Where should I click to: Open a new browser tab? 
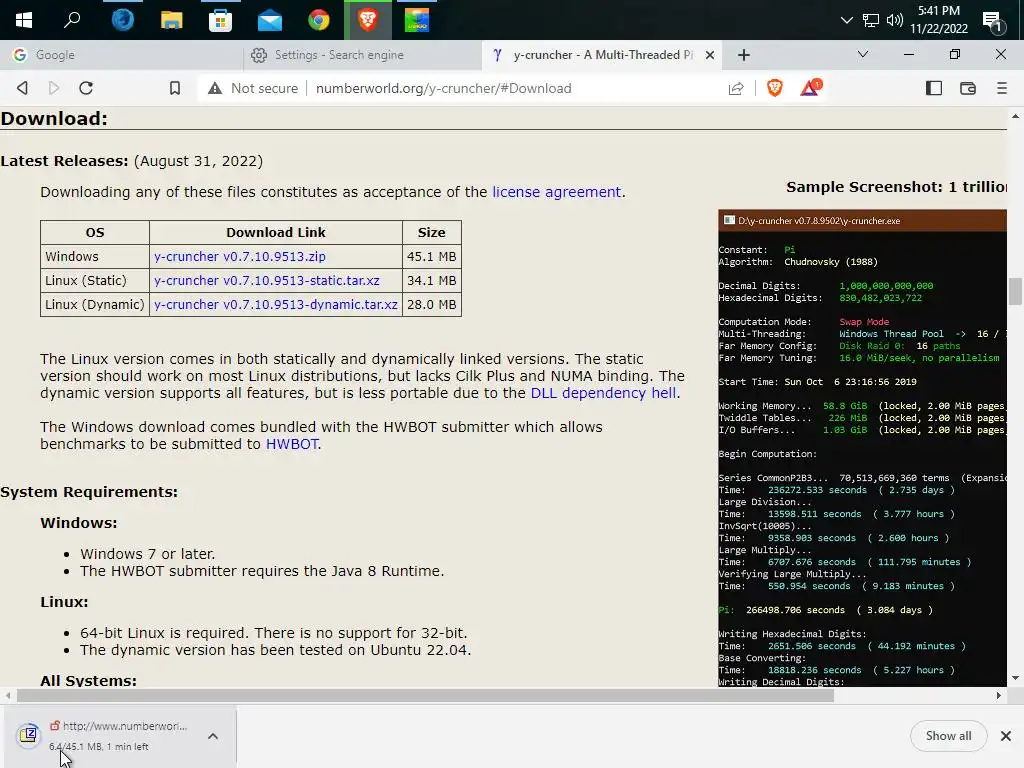click(x=743, y=55)
